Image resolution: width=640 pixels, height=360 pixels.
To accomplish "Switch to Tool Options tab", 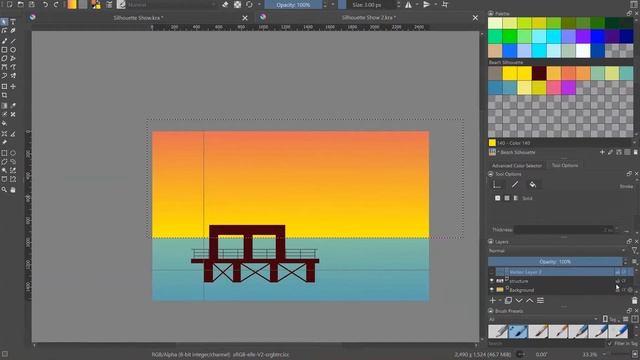I will pos(565,166).
